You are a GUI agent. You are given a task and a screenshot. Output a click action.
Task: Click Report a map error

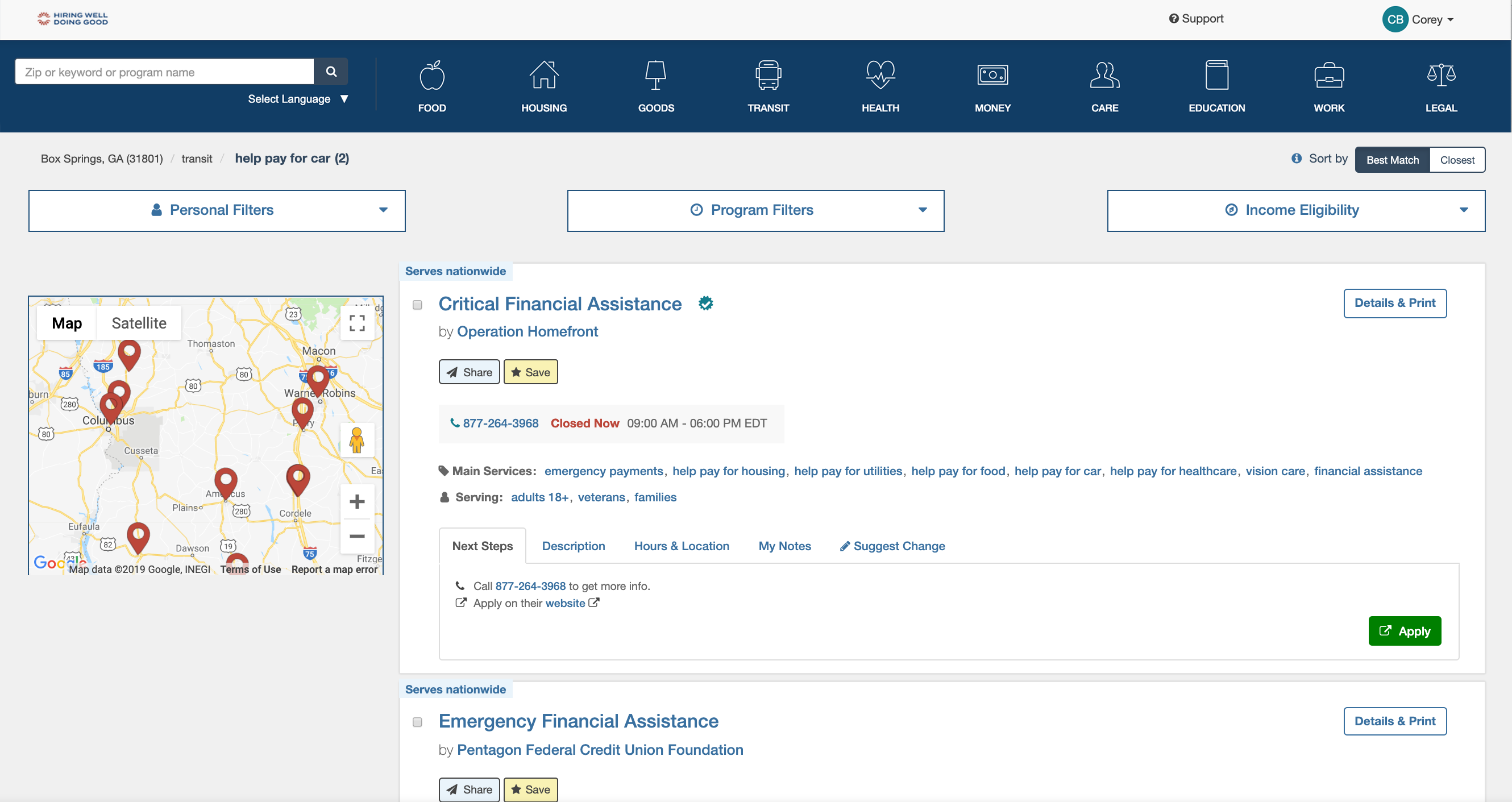click(x=334, y=569)
